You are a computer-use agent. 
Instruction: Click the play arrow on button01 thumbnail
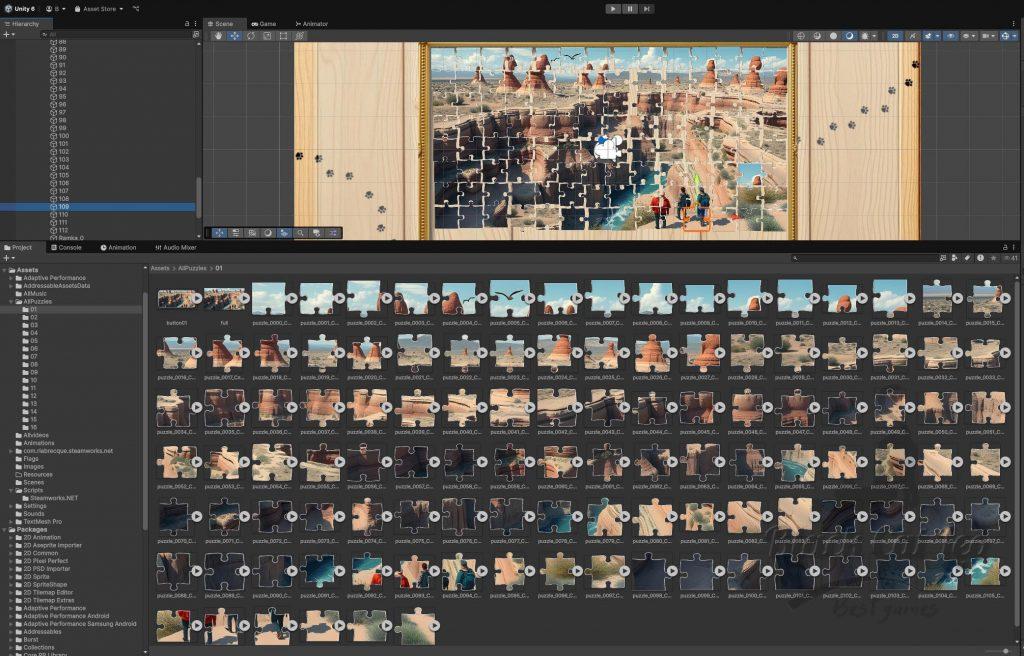pyautogui.click(x=197, y=299)
